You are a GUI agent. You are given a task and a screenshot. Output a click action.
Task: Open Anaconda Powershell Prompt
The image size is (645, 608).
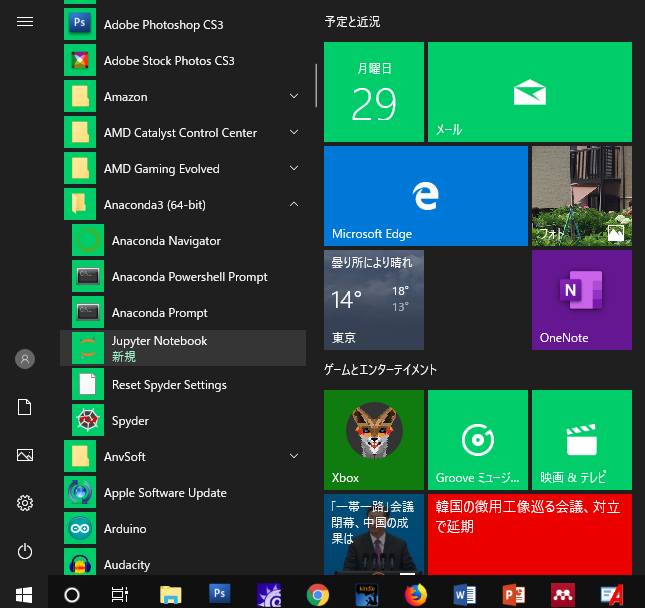point(184,277)
